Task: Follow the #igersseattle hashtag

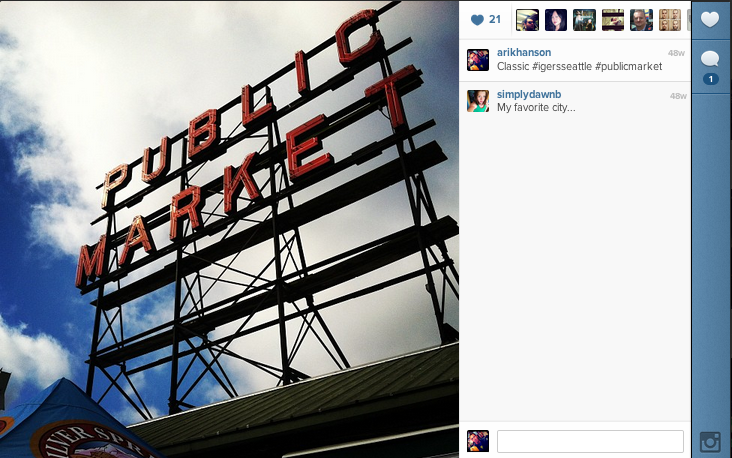Action: tap(562, 66)
